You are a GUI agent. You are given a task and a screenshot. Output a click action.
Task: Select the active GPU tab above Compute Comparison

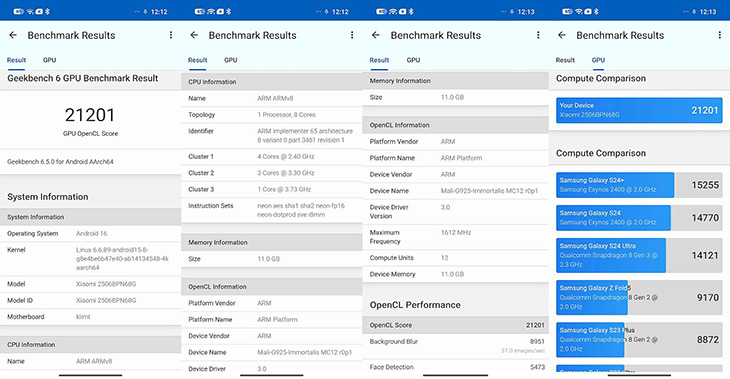(x=598, y=60)
